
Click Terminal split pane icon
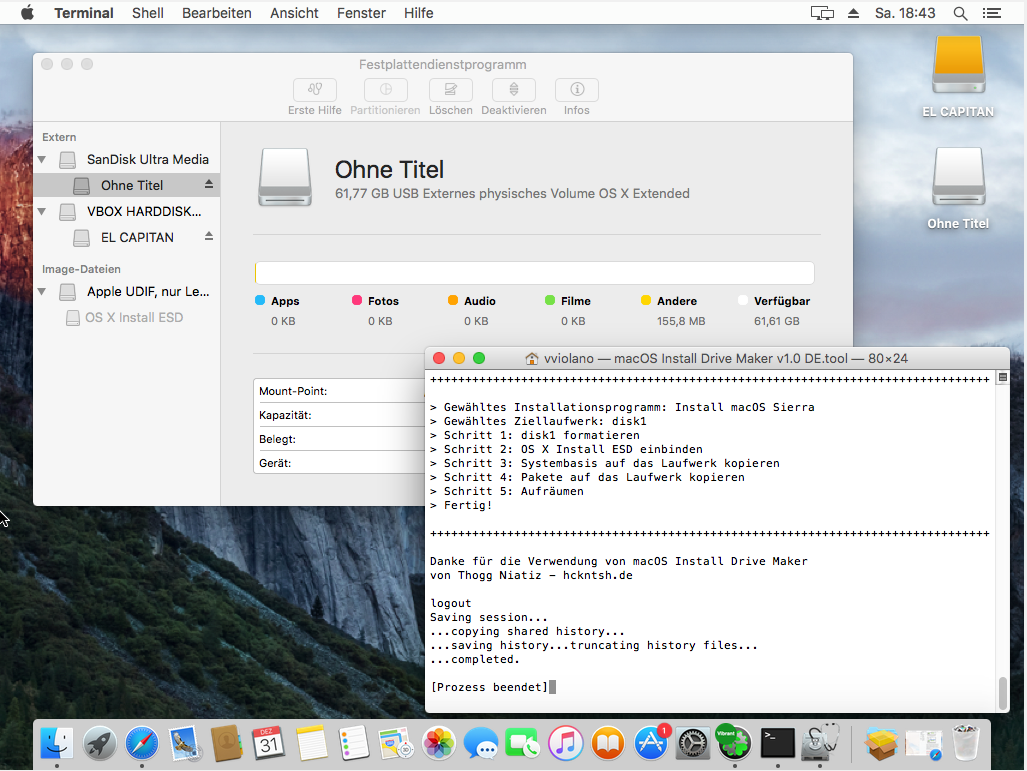[x=1002, y=377]
